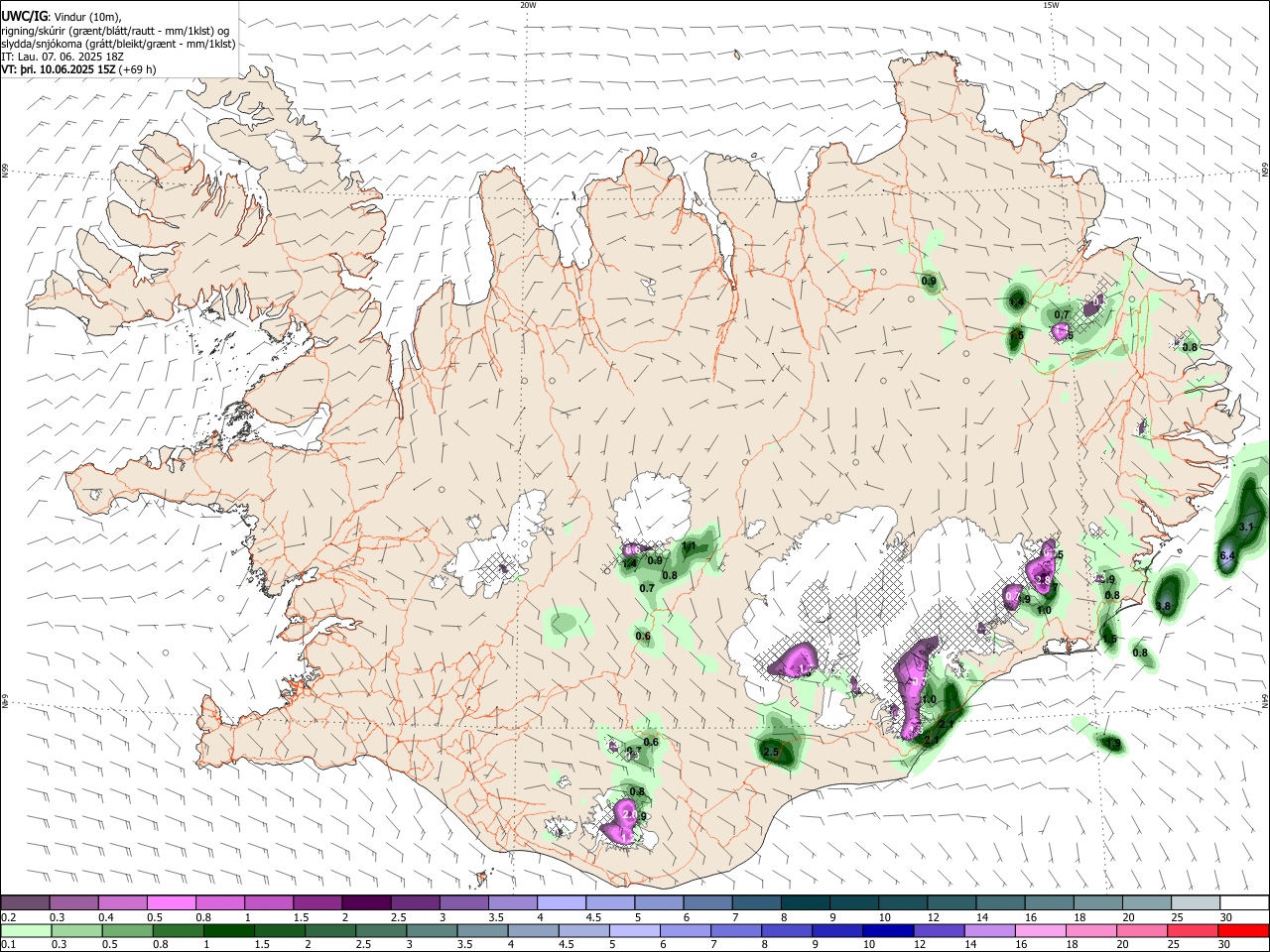Pick the darkest purple 2–2.5 upper legend swatch

click(x=366, y=902)
